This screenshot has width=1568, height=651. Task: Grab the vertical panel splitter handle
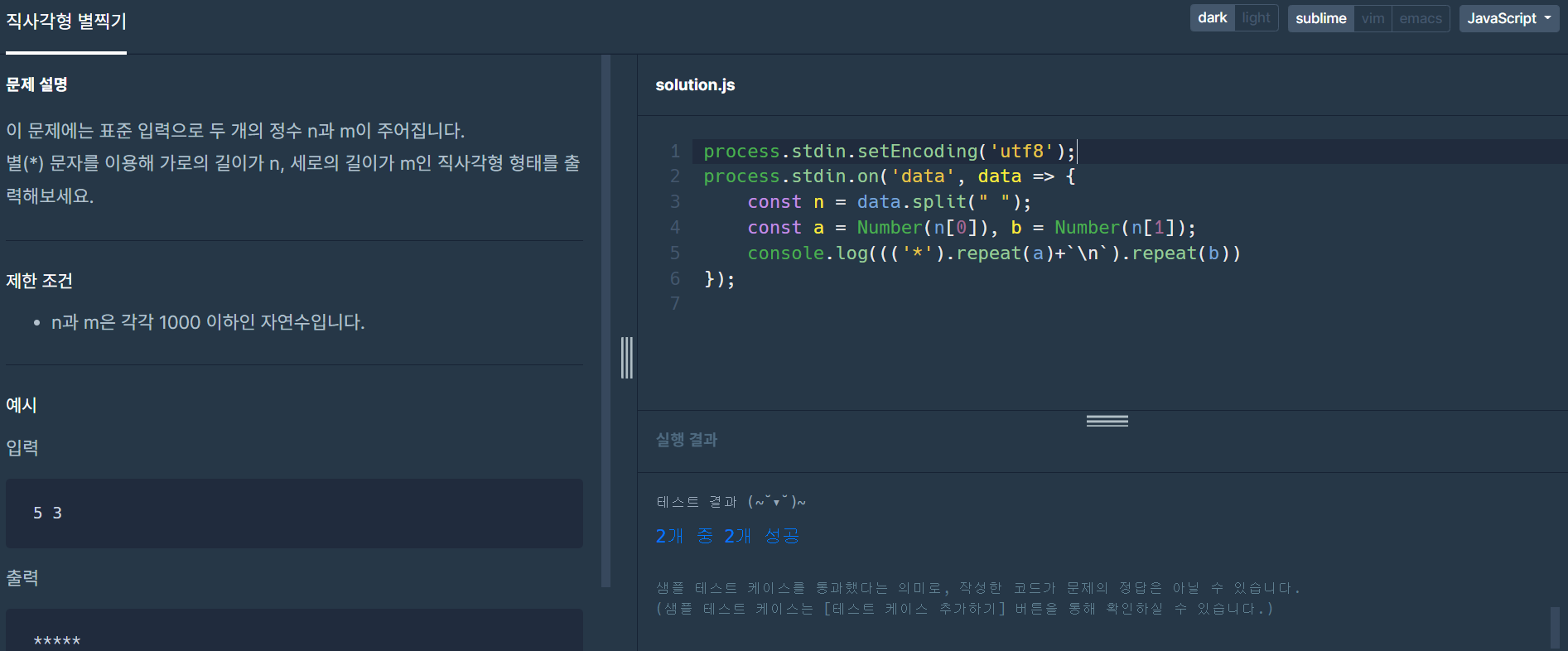click(627, 358)
